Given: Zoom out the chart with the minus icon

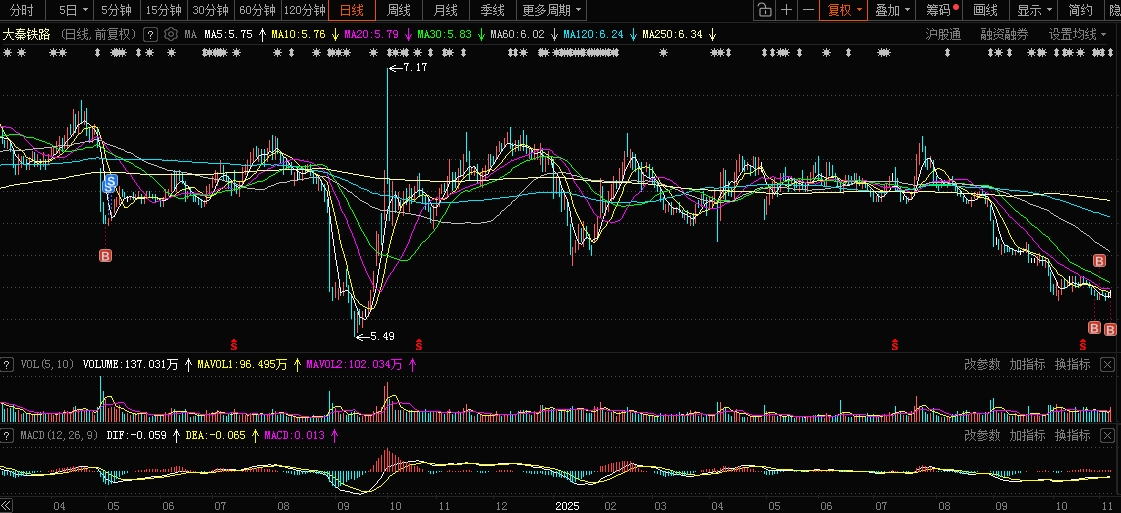Looking at the screenshot, I should pos(808,11).
